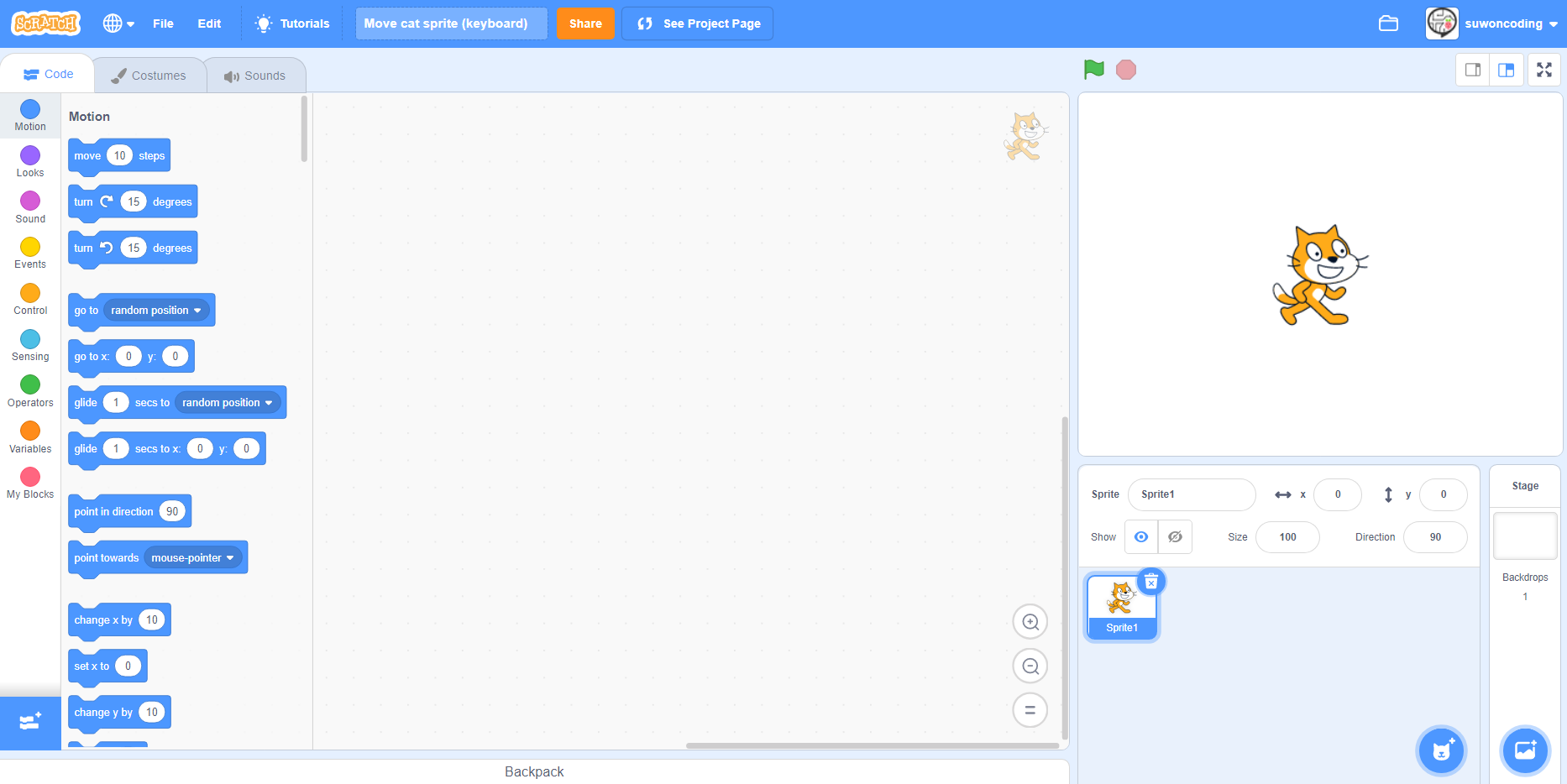The image size is (1567, 784).
Task: Click the change y by block
Action: (119, 713)
